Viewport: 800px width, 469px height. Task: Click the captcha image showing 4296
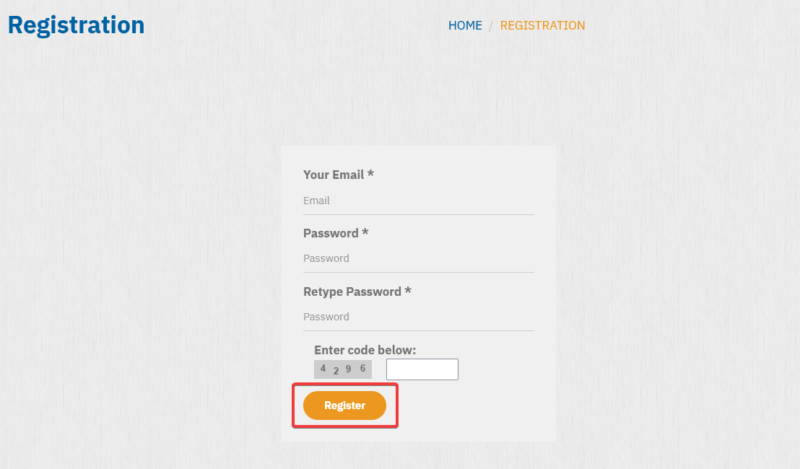[343, 369]
